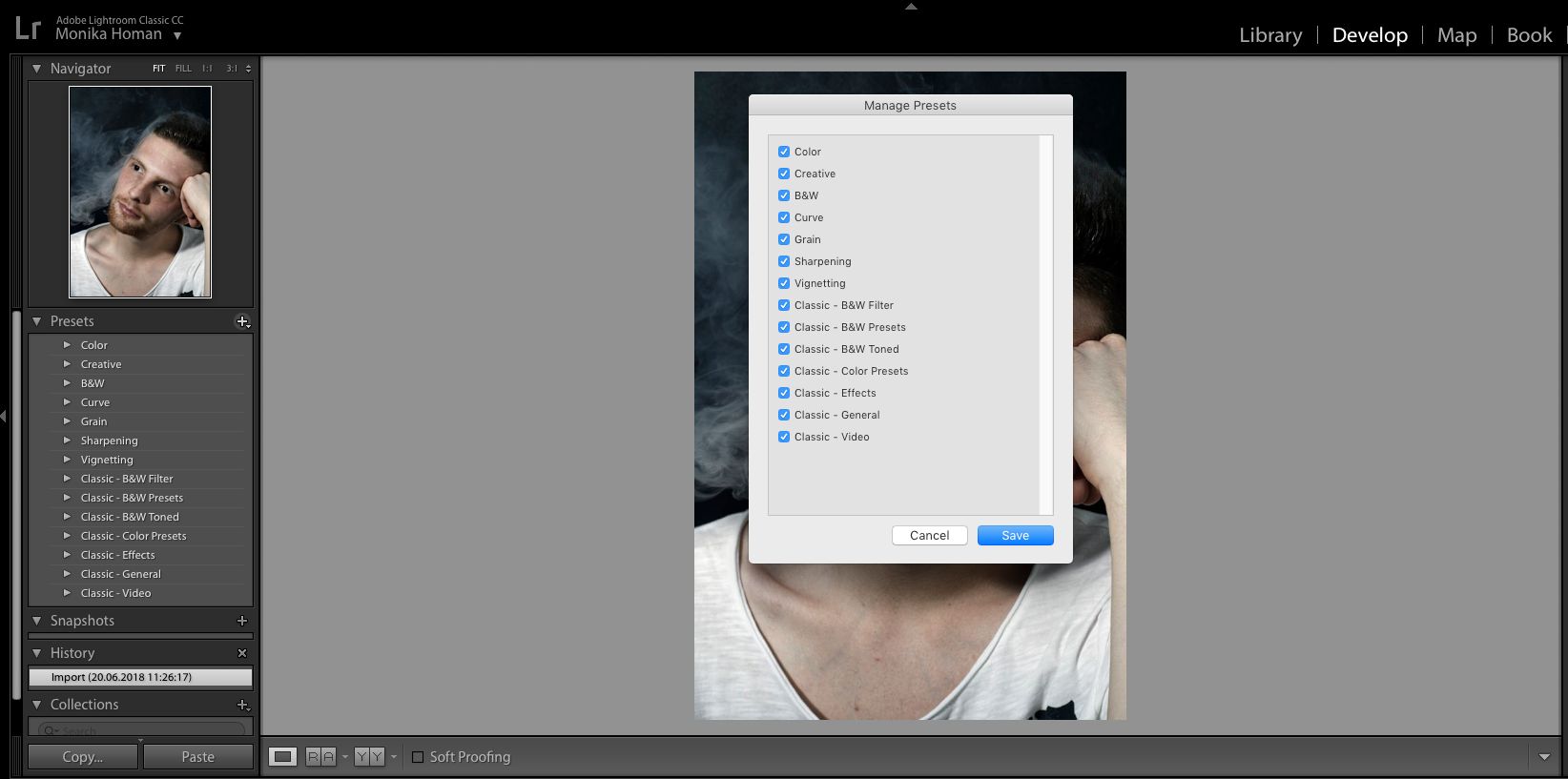Expand the B&W preset folder in panel
This screenshot has width=1568, height=779.
tap(67, 383)
